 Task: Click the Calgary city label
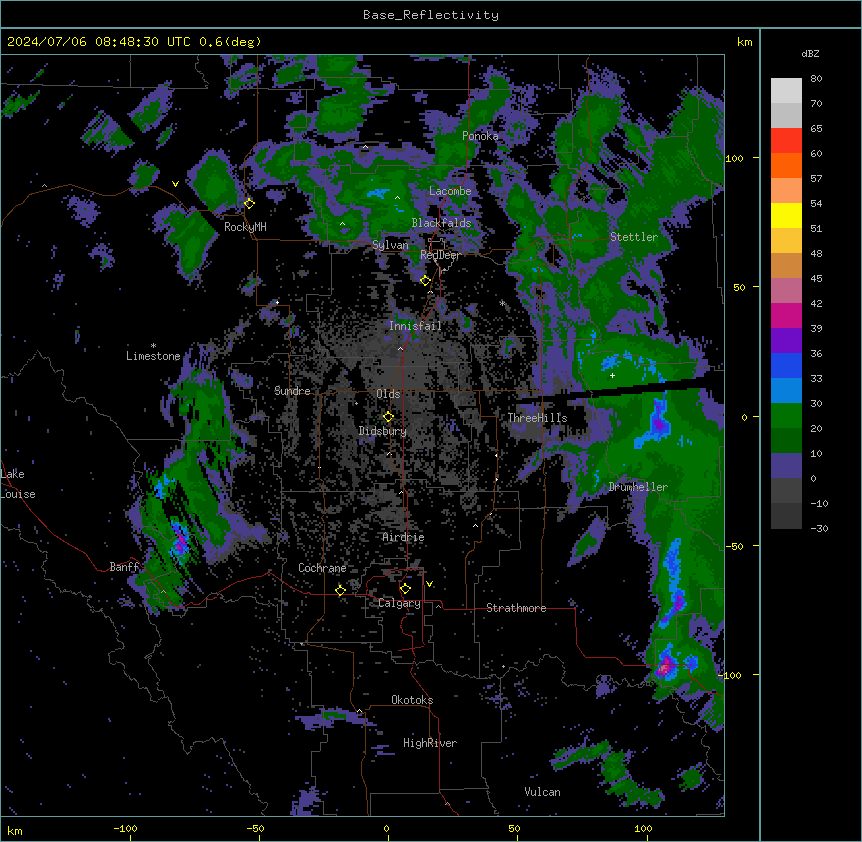pyautogui.click(x=399, y=603)
